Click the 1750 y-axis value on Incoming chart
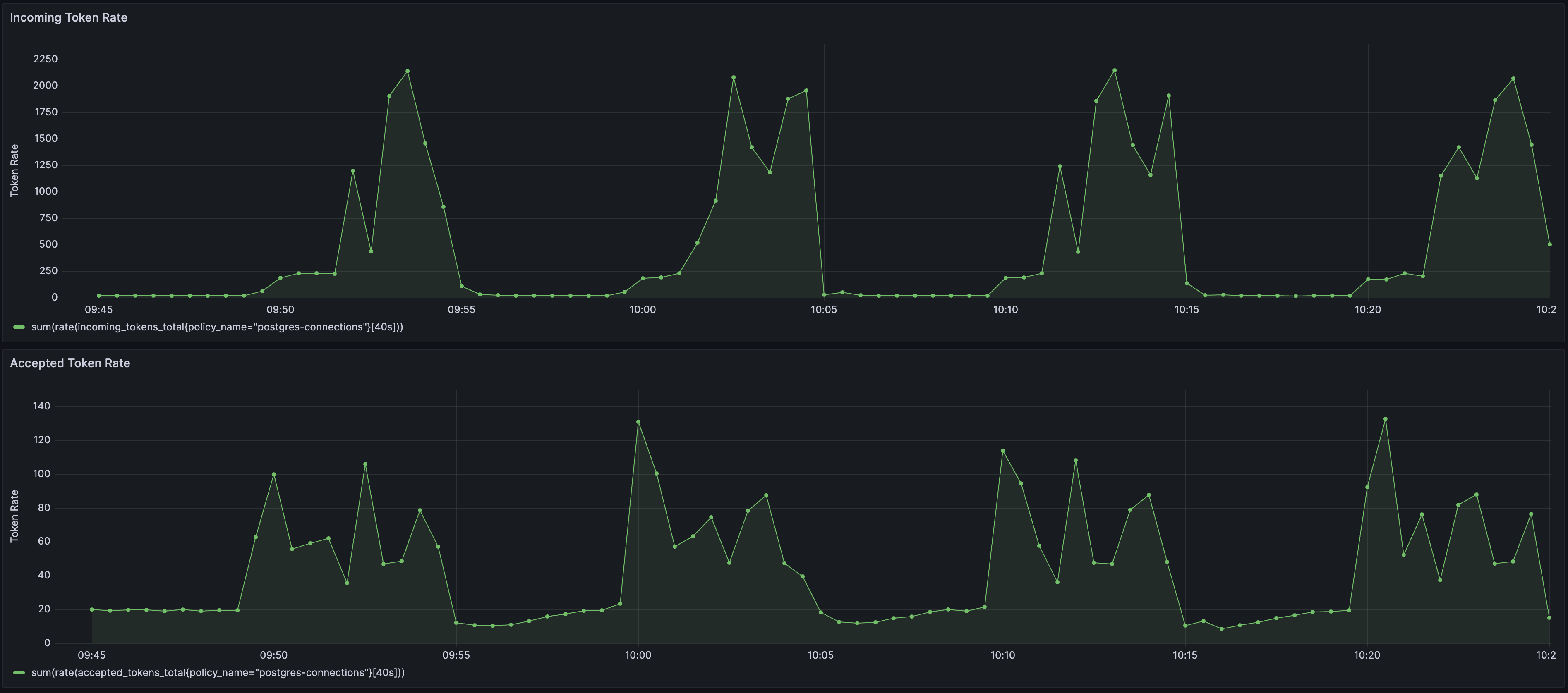Image resolution: width=1568 pixels, height=693 pixels. click(46, 112)
